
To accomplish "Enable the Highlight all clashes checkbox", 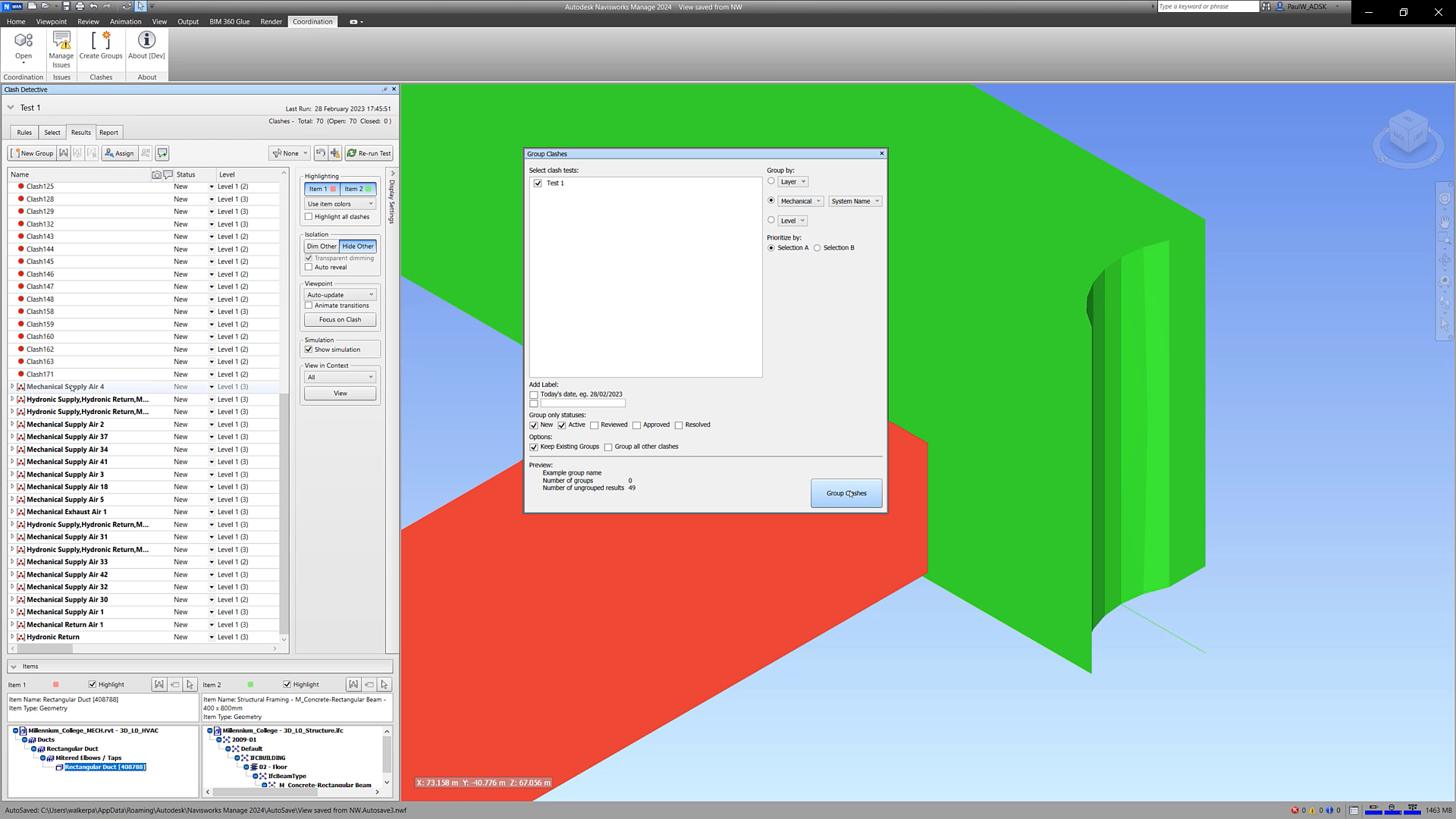I will click(x=309, y=217).
